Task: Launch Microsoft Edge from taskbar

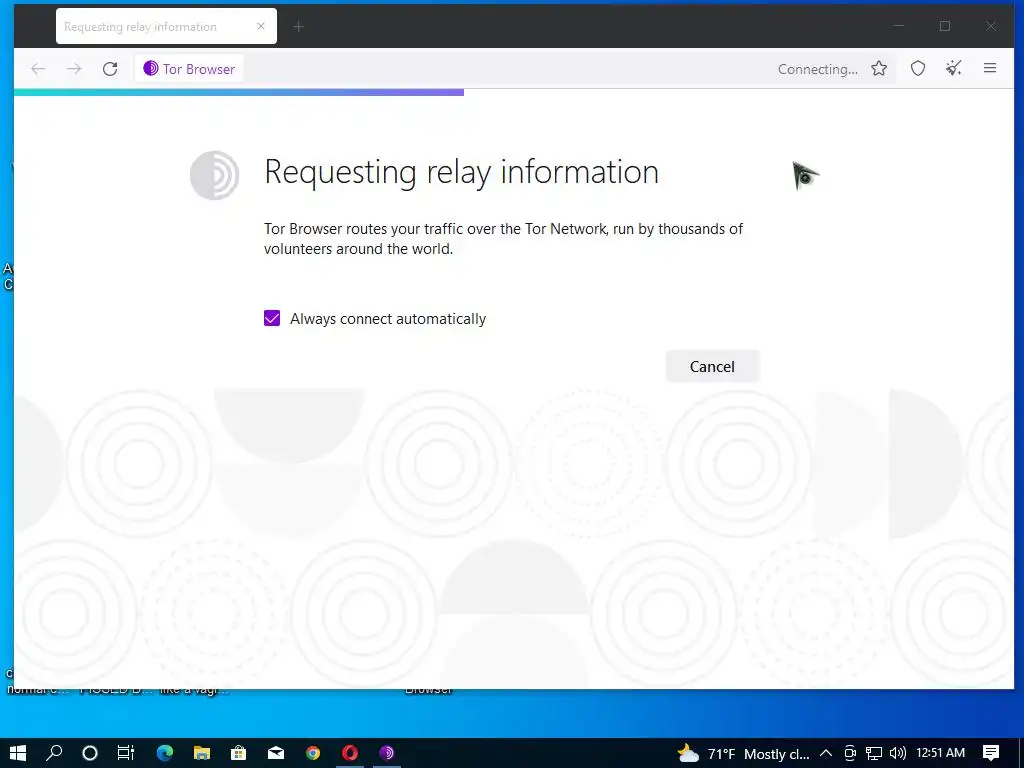Action: [x=165, y=753]
